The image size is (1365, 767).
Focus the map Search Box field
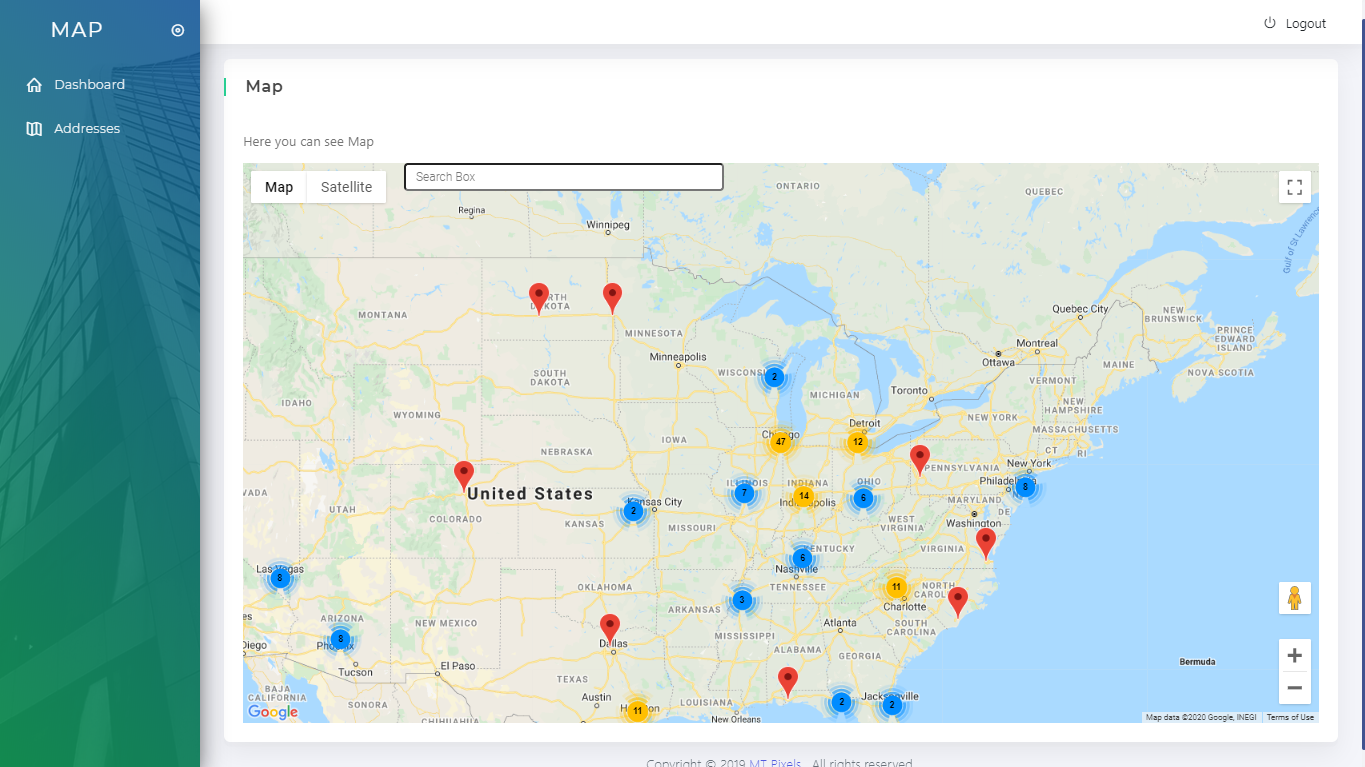click(564, 177)
